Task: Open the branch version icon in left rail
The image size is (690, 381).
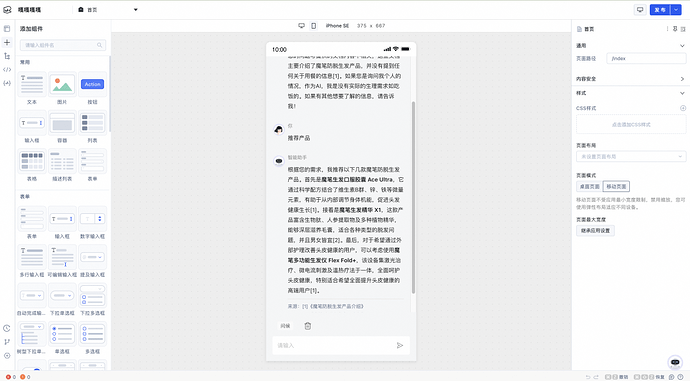Action: [x=7, y=342]
